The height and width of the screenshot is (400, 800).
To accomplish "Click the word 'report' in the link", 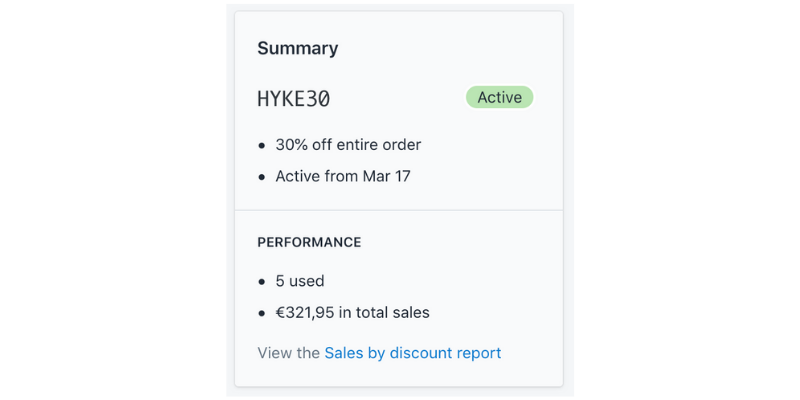I will coord(477,353).
